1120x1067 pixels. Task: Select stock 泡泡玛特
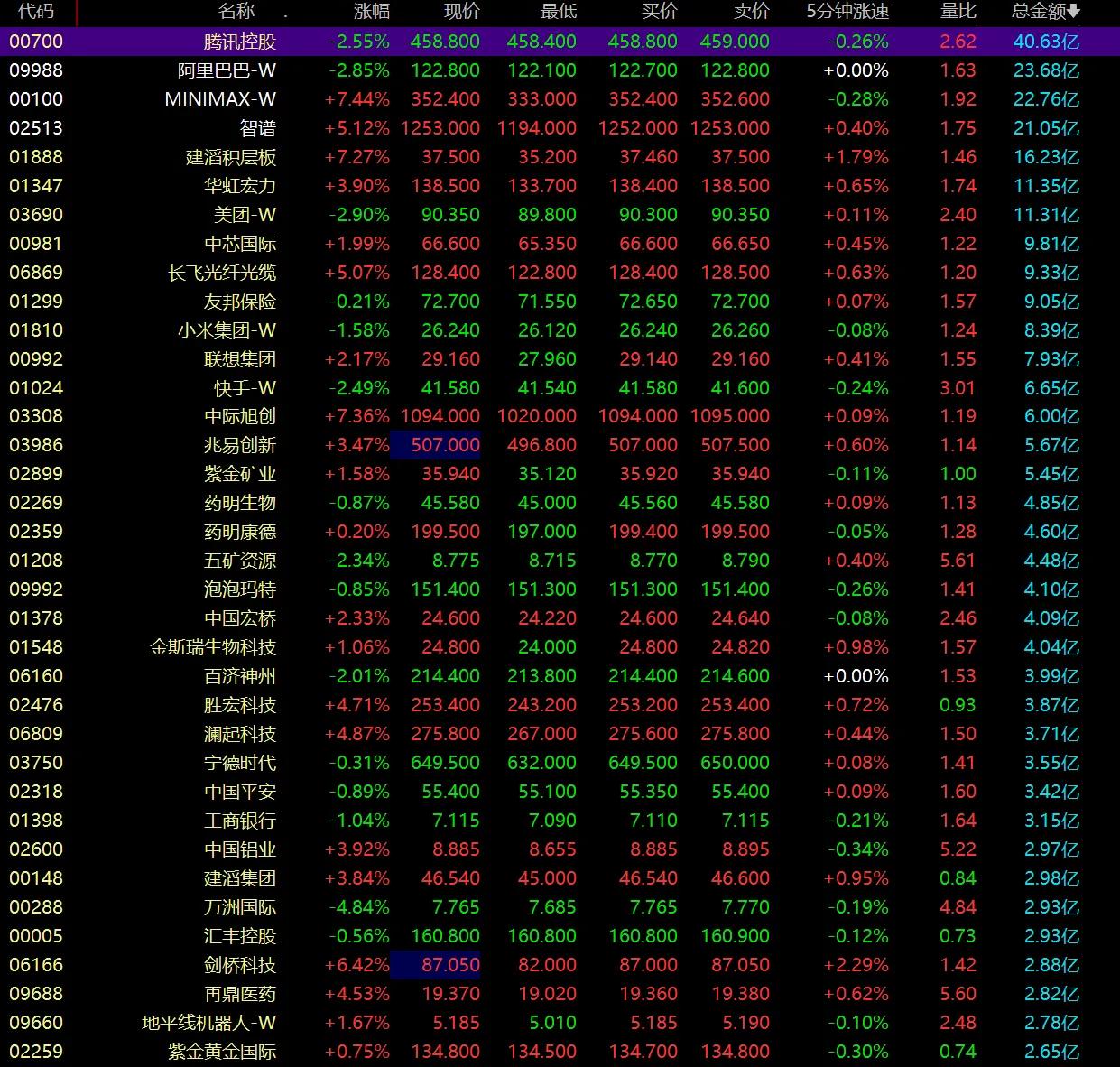(x=240, y=589)
